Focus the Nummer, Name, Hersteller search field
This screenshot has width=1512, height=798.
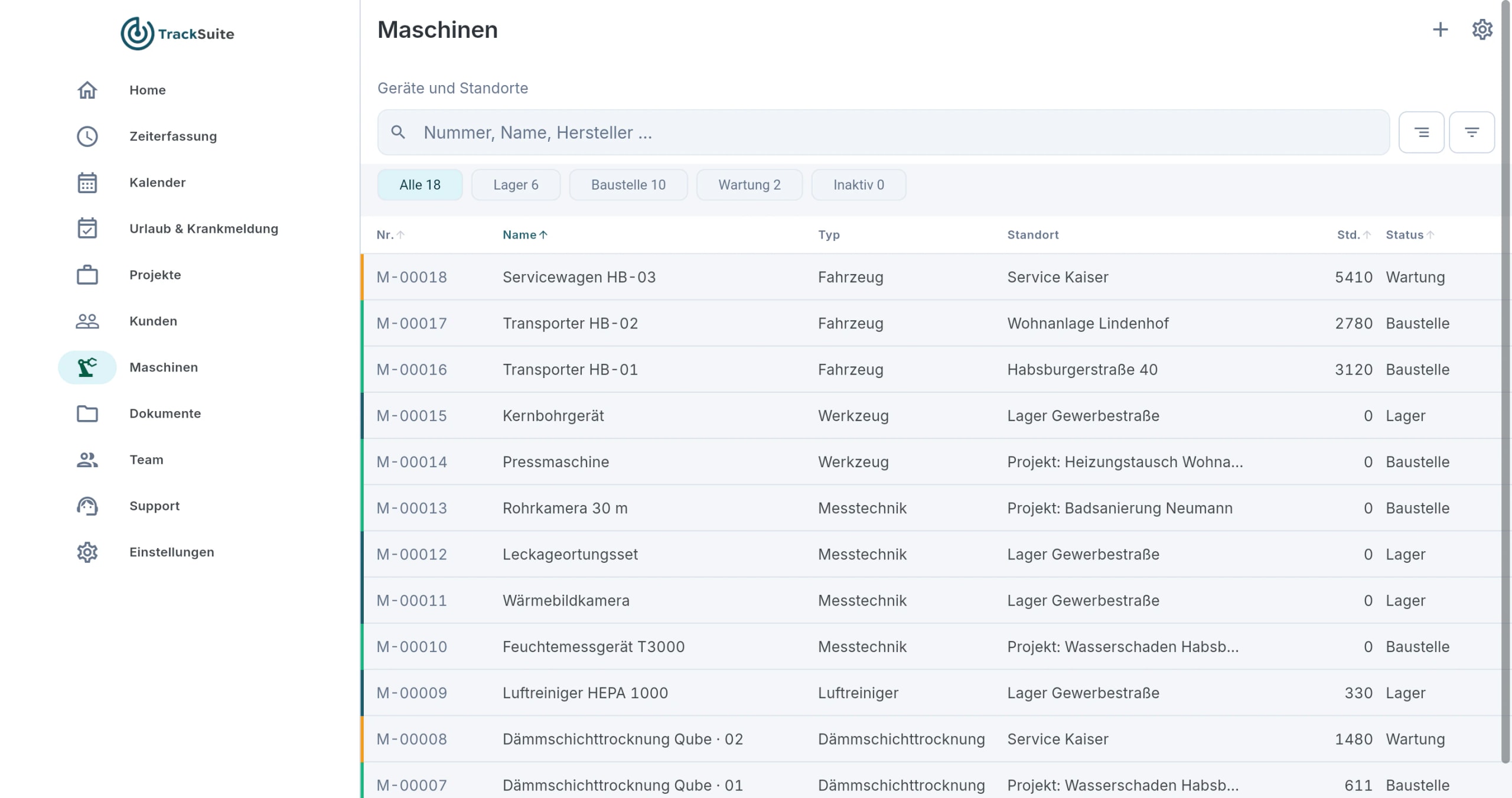point(884,132)
